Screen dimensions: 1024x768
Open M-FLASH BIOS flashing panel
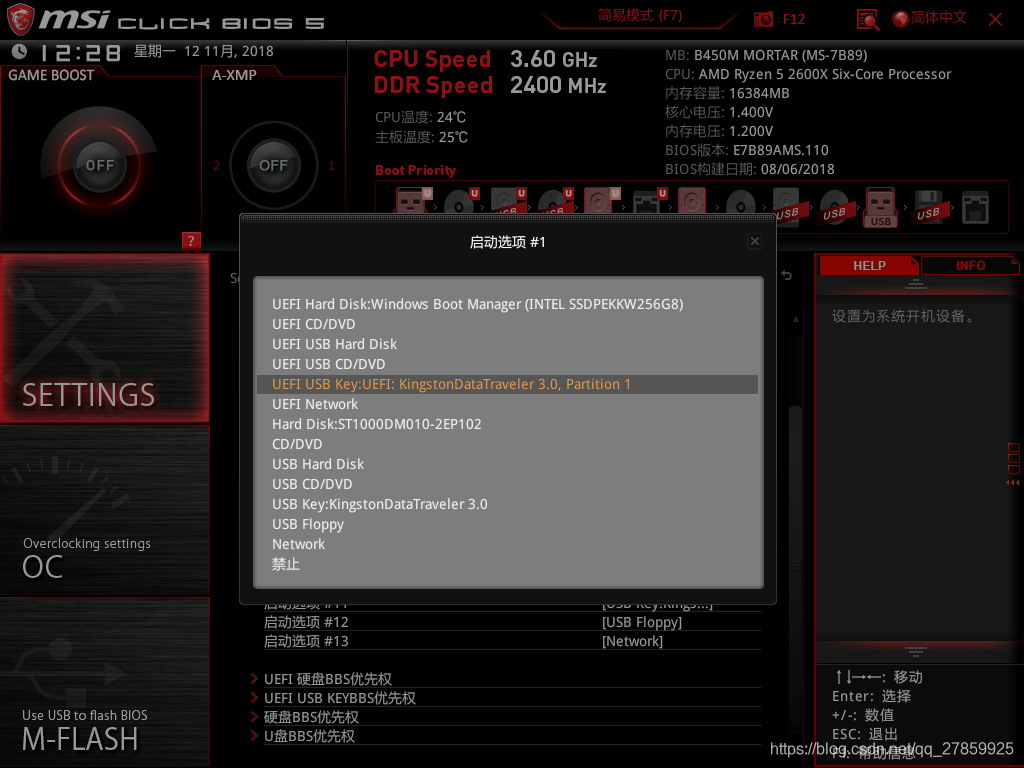coord(104,682)
